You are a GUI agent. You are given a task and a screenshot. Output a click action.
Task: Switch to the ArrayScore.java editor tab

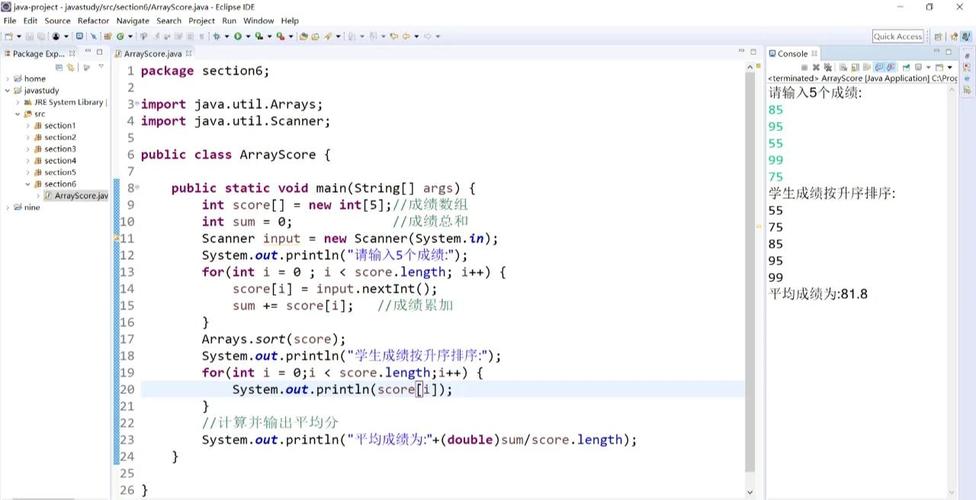pyautogui.click(x=152, y=54)
